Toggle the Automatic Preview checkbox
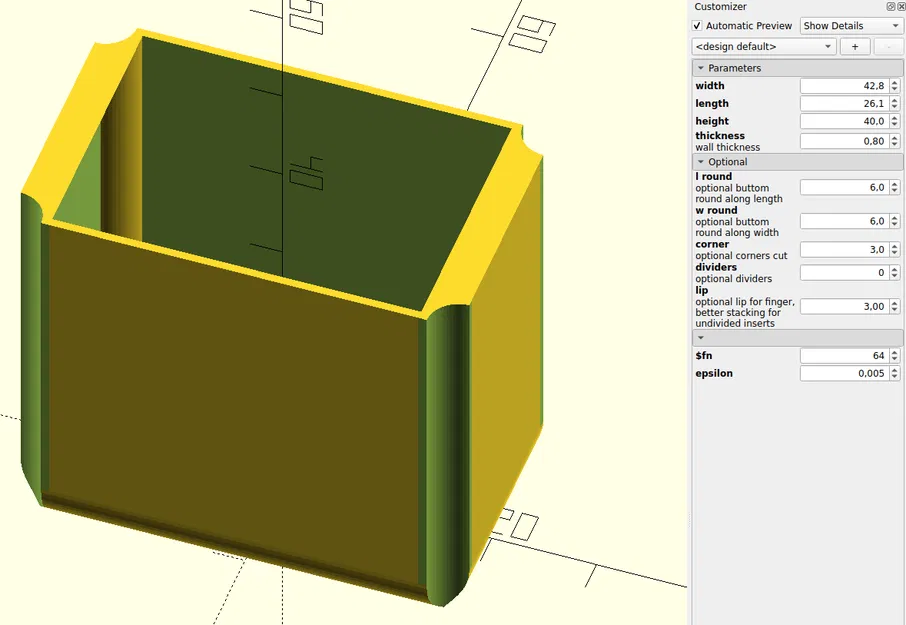The height and width of the screenshot is (625, 906). (x=698, y=25)
